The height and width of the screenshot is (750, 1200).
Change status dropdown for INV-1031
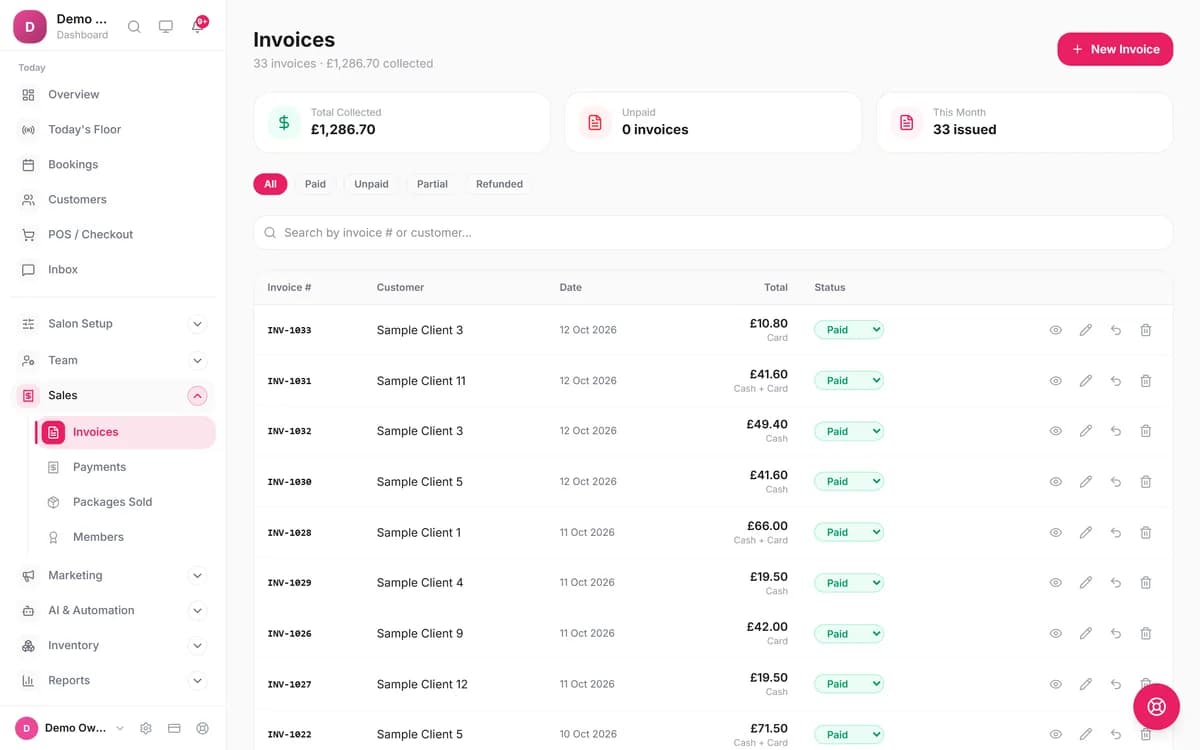849,381
